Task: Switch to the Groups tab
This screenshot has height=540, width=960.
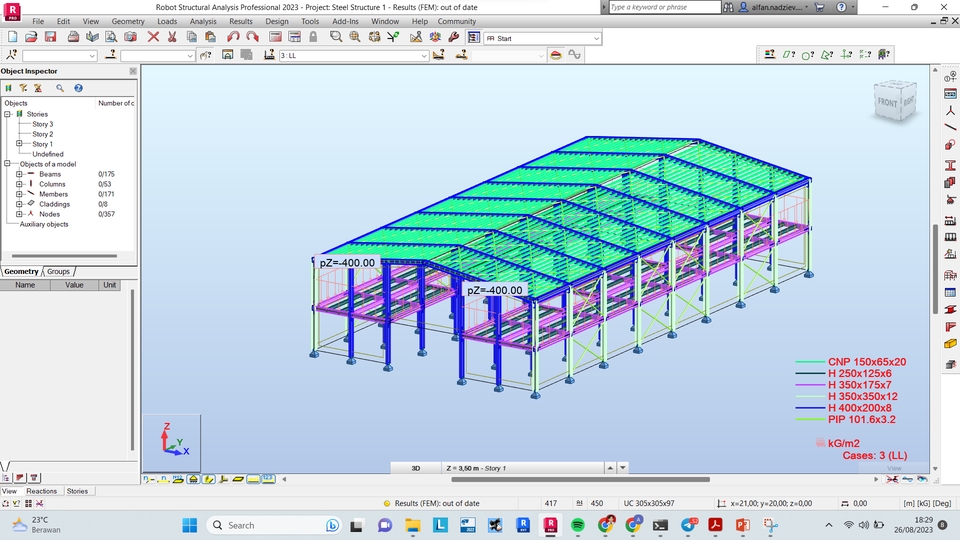Action: pyautogui.click(x=58, y=271)
